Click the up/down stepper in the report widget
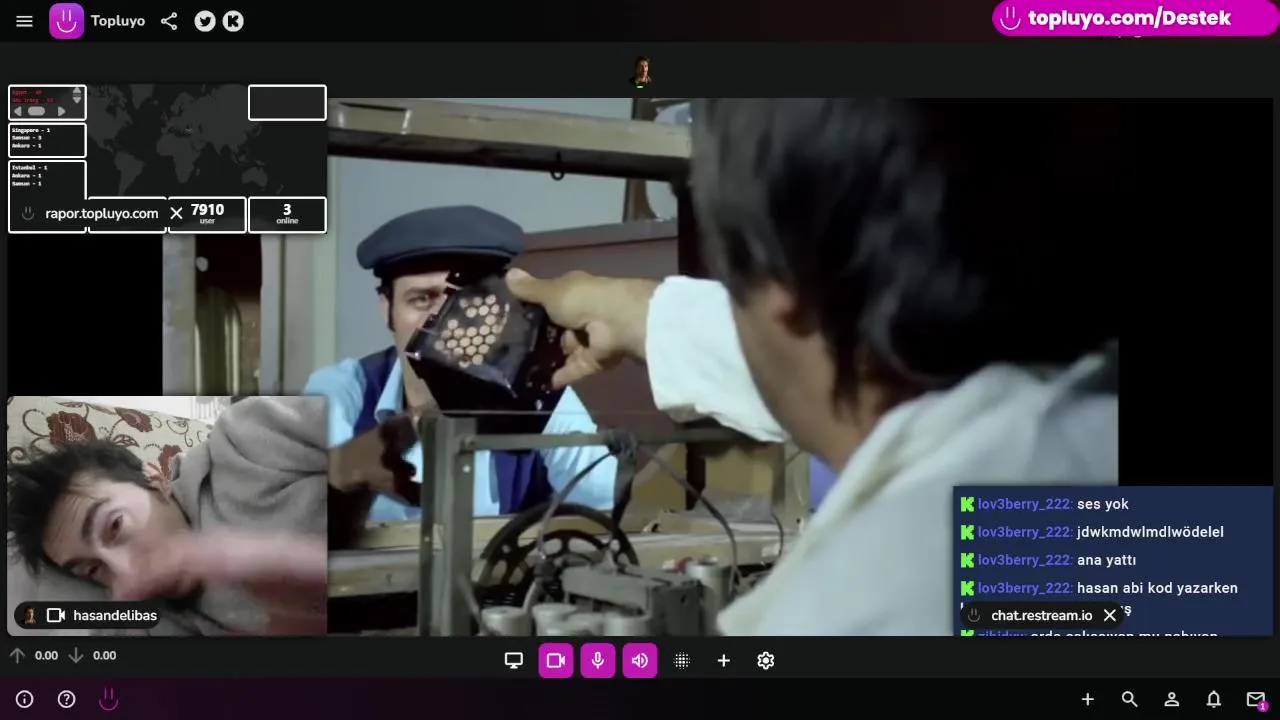 pos(77,95)
